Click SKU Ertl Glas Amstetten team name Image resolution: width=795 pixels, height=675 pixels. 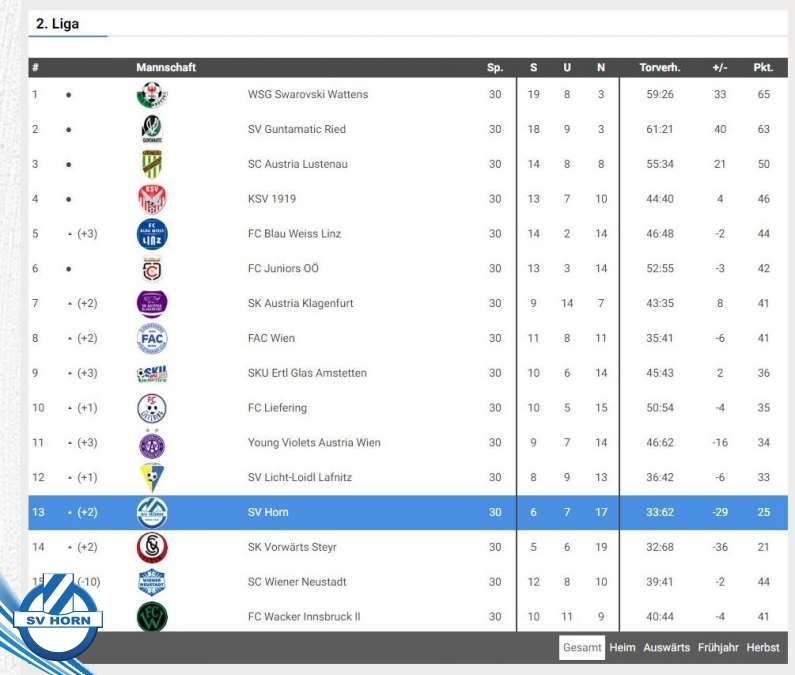pyautogui.click(x=307, y=373)
